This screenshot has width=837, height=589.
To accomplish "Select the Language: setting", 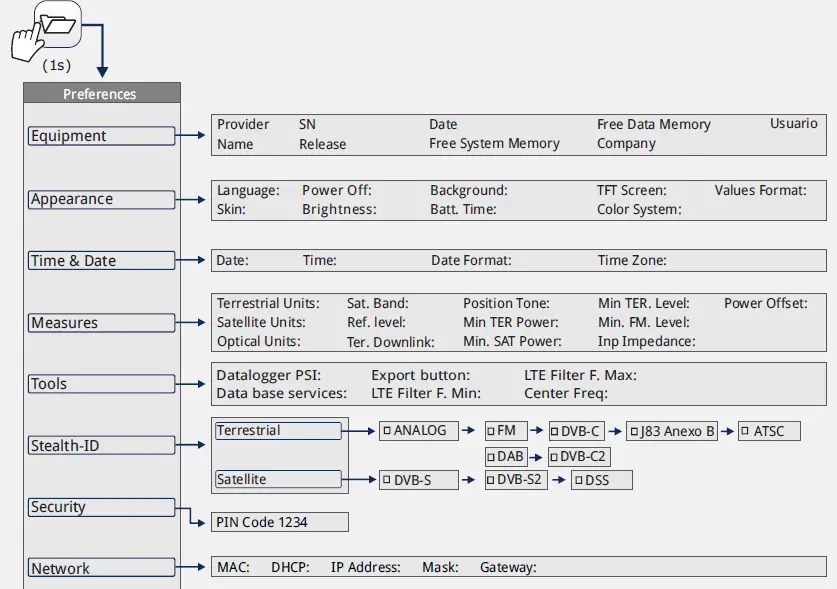I will tap(248, 191).
